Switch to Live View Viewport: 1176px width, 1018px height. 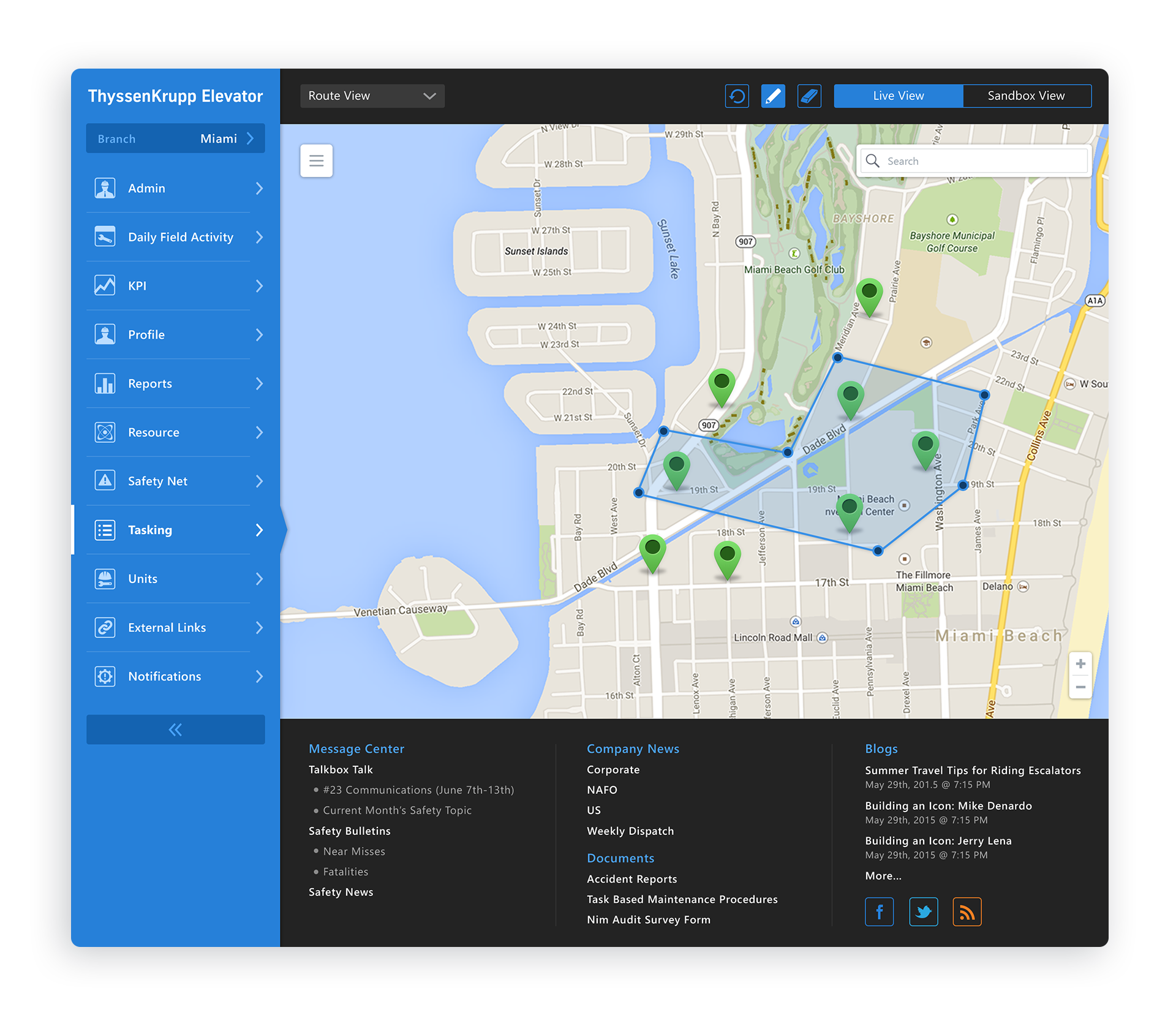pos(898,96)
